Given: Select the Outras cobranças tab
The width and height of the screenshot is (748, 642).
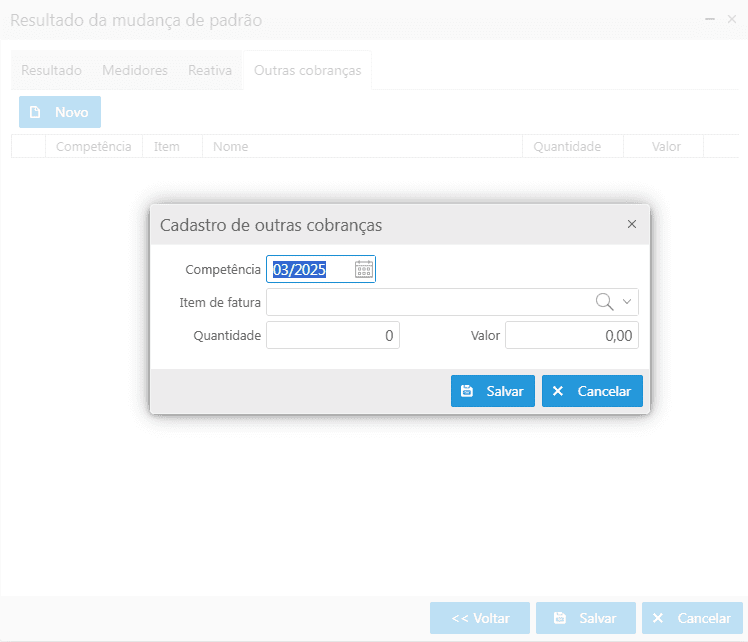Looking at the screenshot, I should tap(307, 71).
